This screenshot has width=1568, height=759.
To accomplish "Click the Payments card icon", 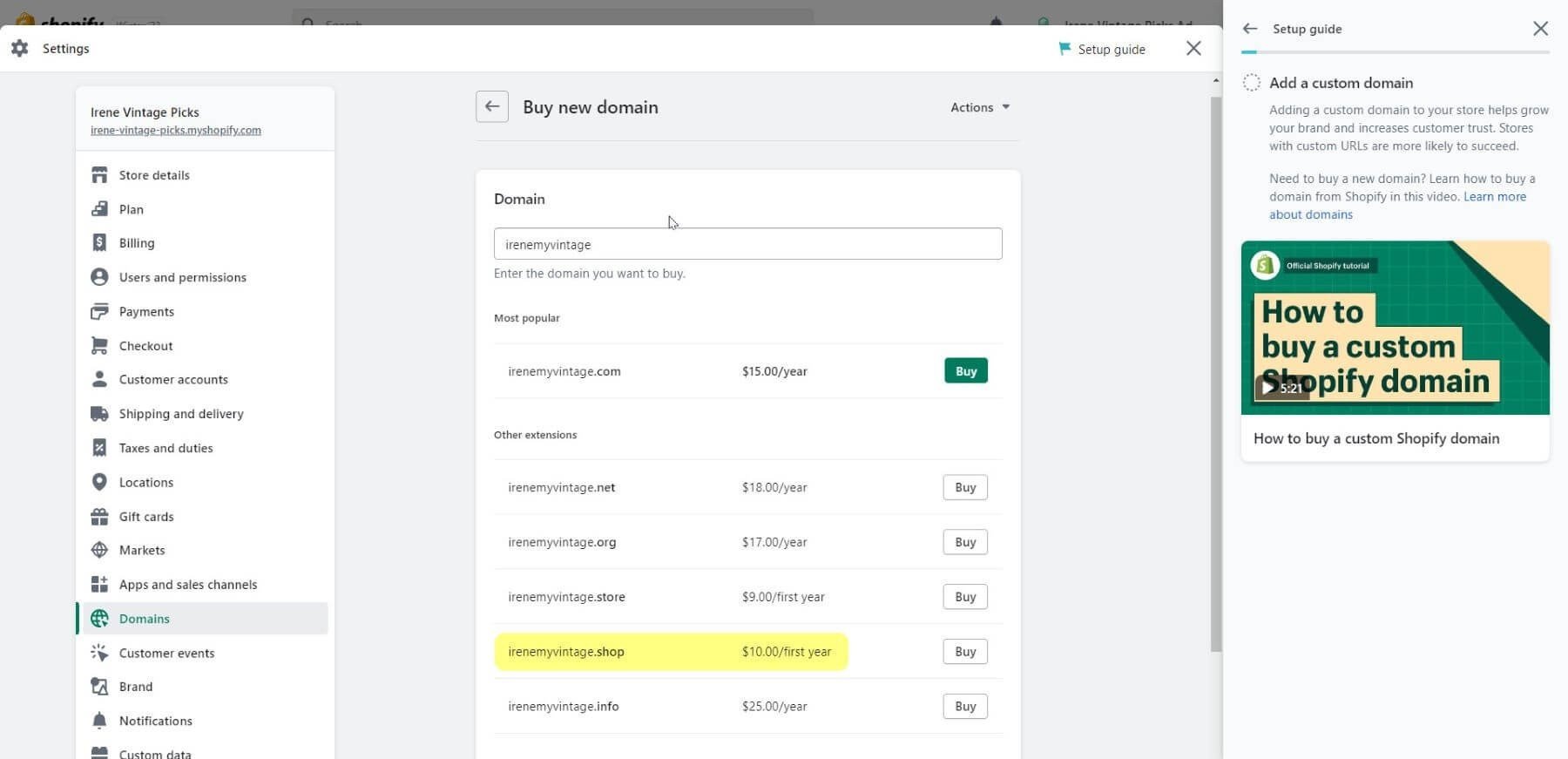I will 99,311.
